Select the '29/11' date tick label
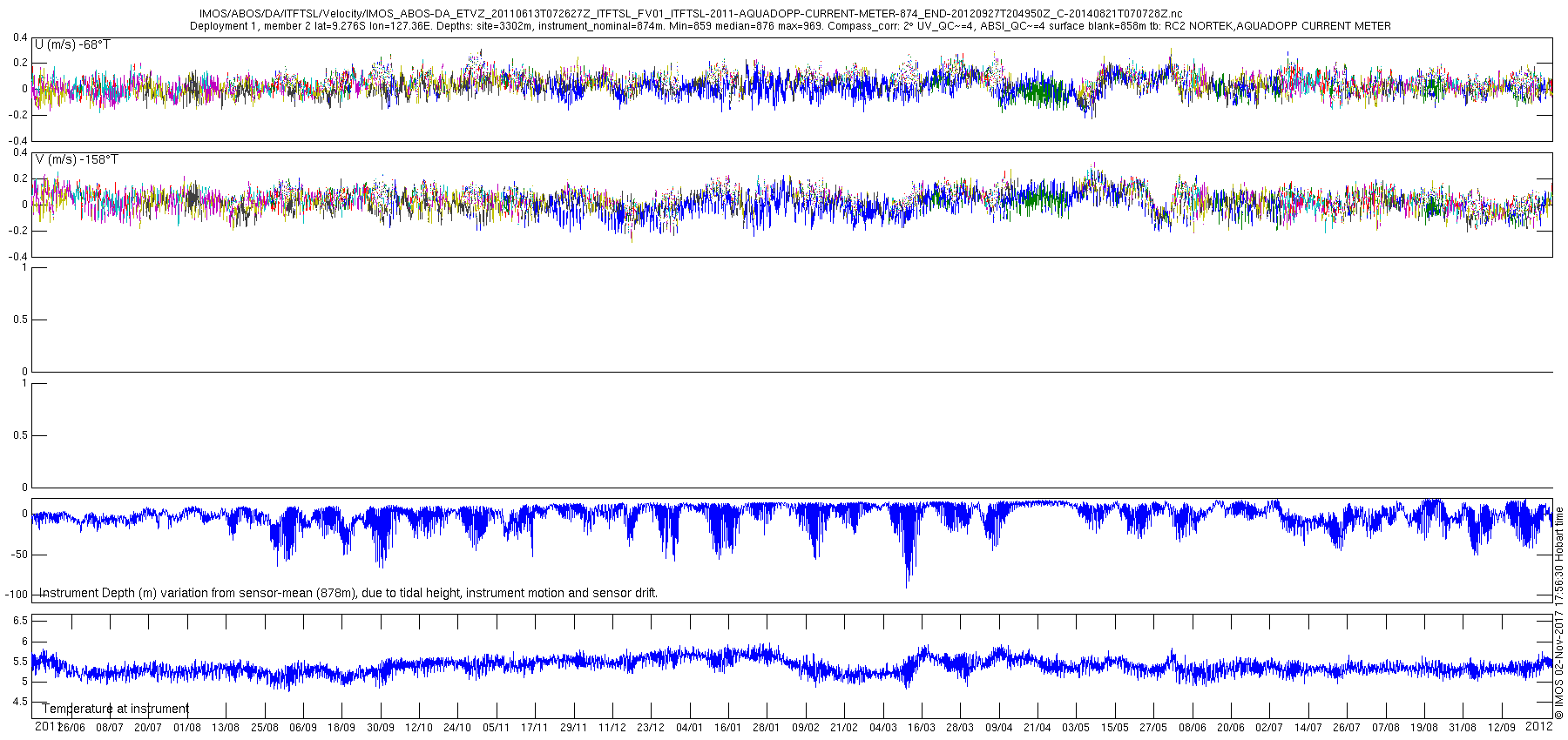The width and height of the screenshot is (1568, 740). pos(573,728)
